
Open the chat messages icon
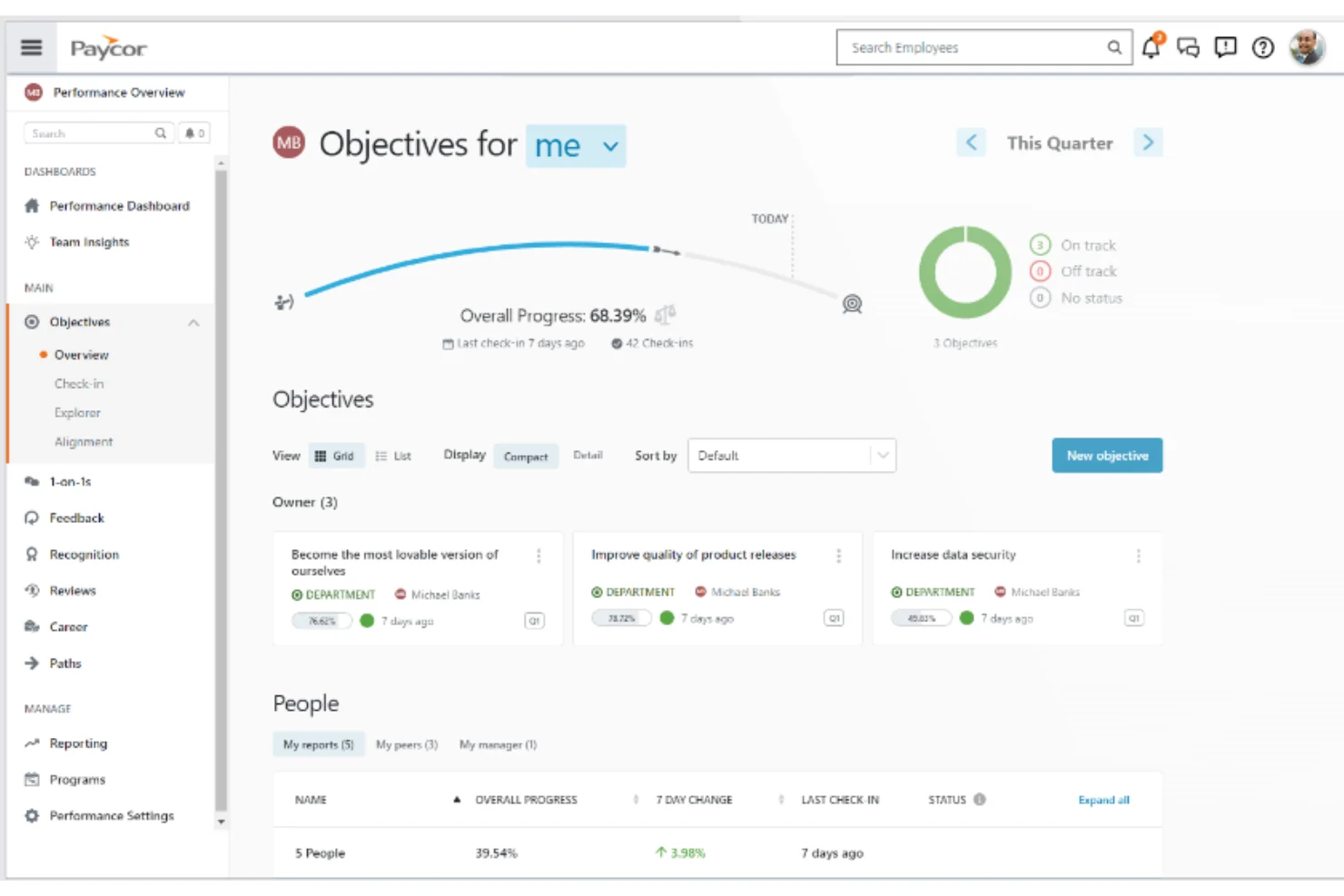coord(1187,47)
